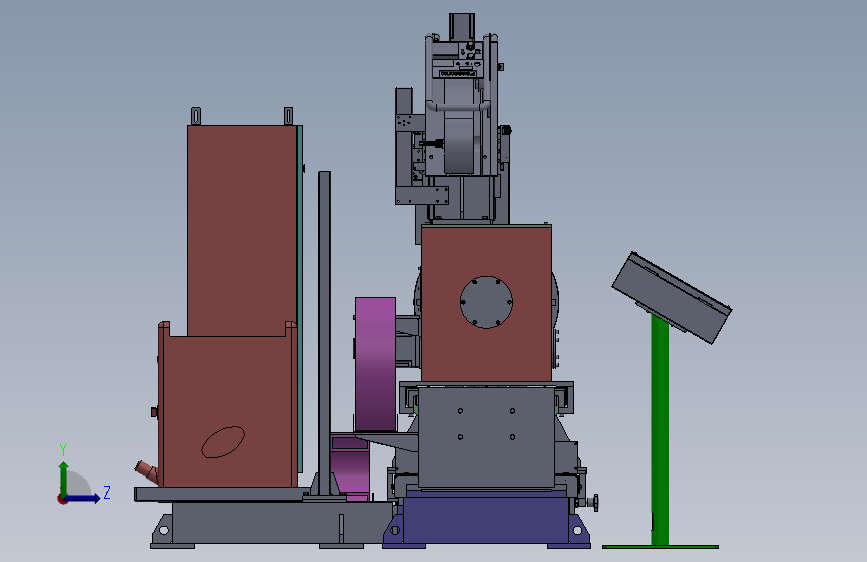Click the blue Z-axis arrow of the triad

(82, 498)
